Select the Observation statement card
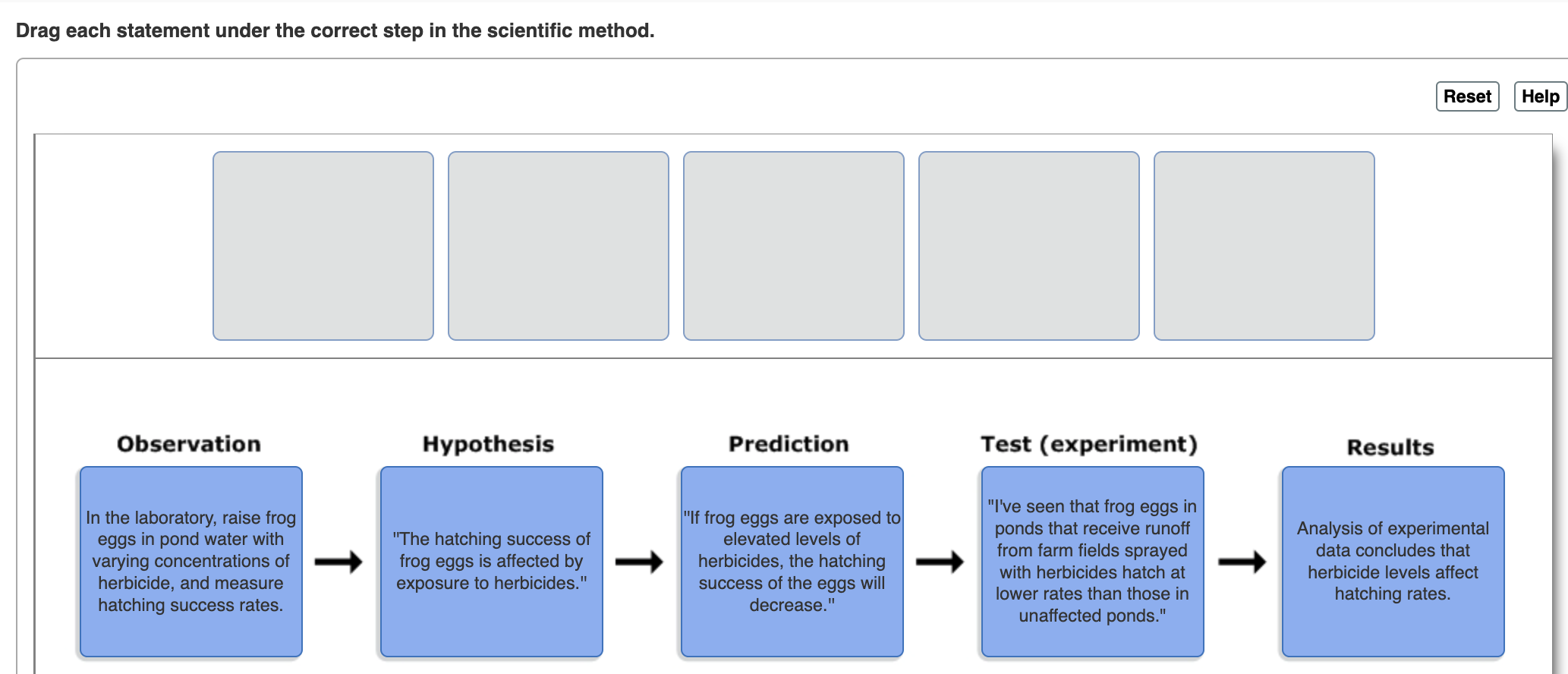This screenshot has width=1568, height=674. tap(190, 560)
